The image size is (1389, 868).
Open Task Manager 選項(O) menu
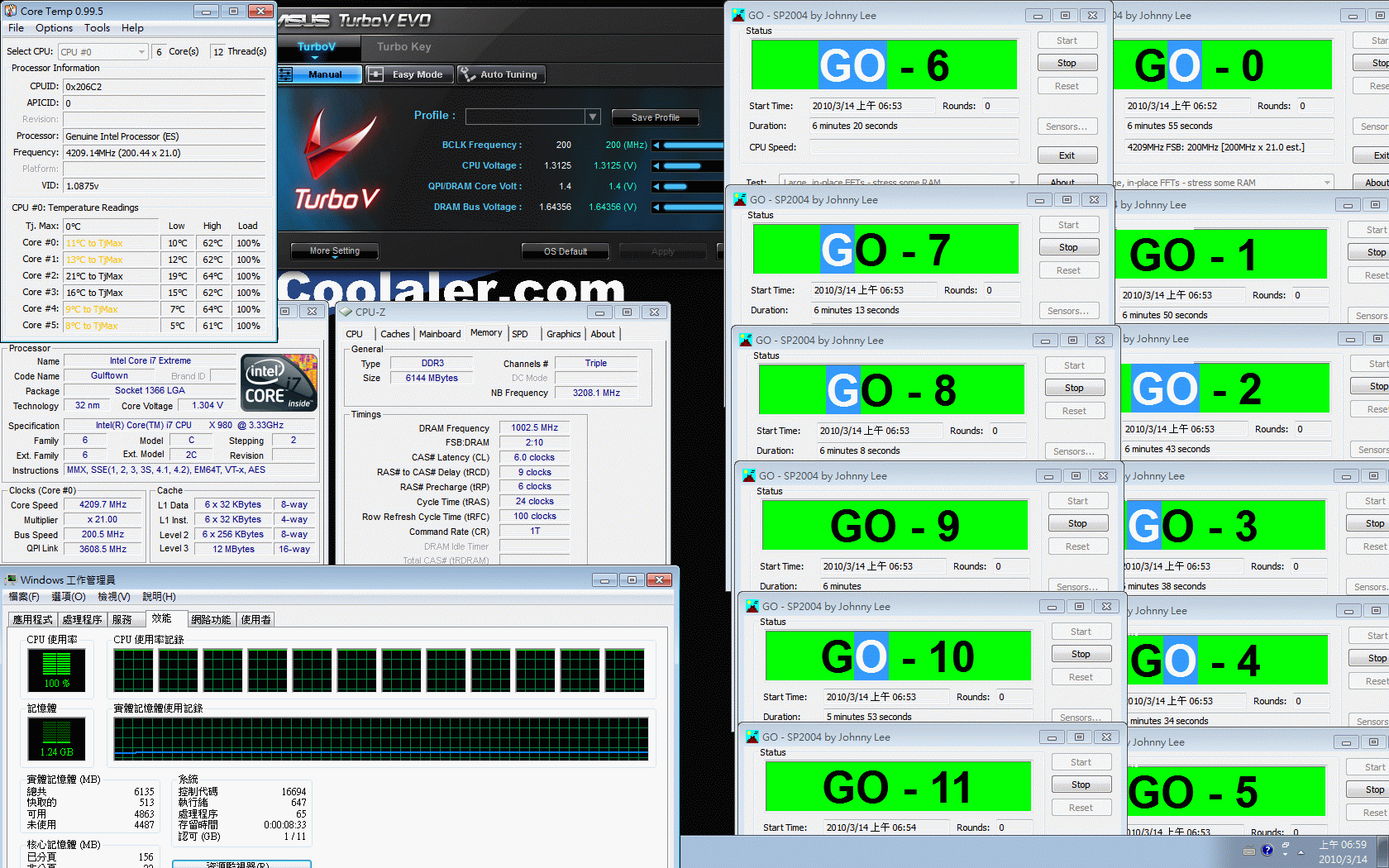pos(69,597)
